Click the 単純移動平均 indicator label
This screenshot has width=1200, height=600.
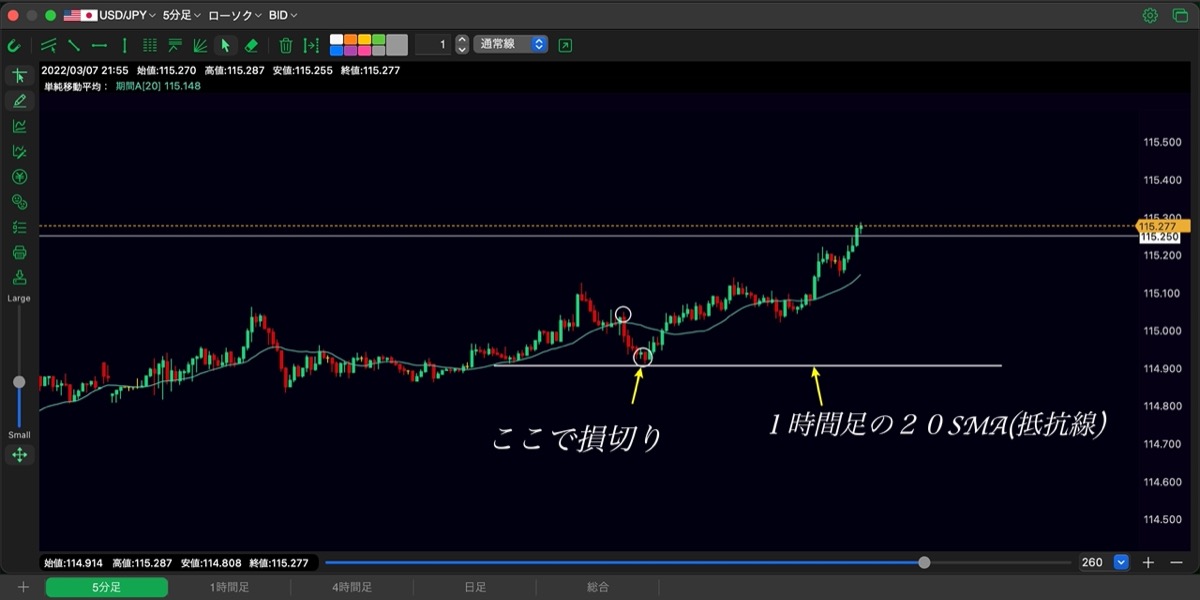(75, 86)
